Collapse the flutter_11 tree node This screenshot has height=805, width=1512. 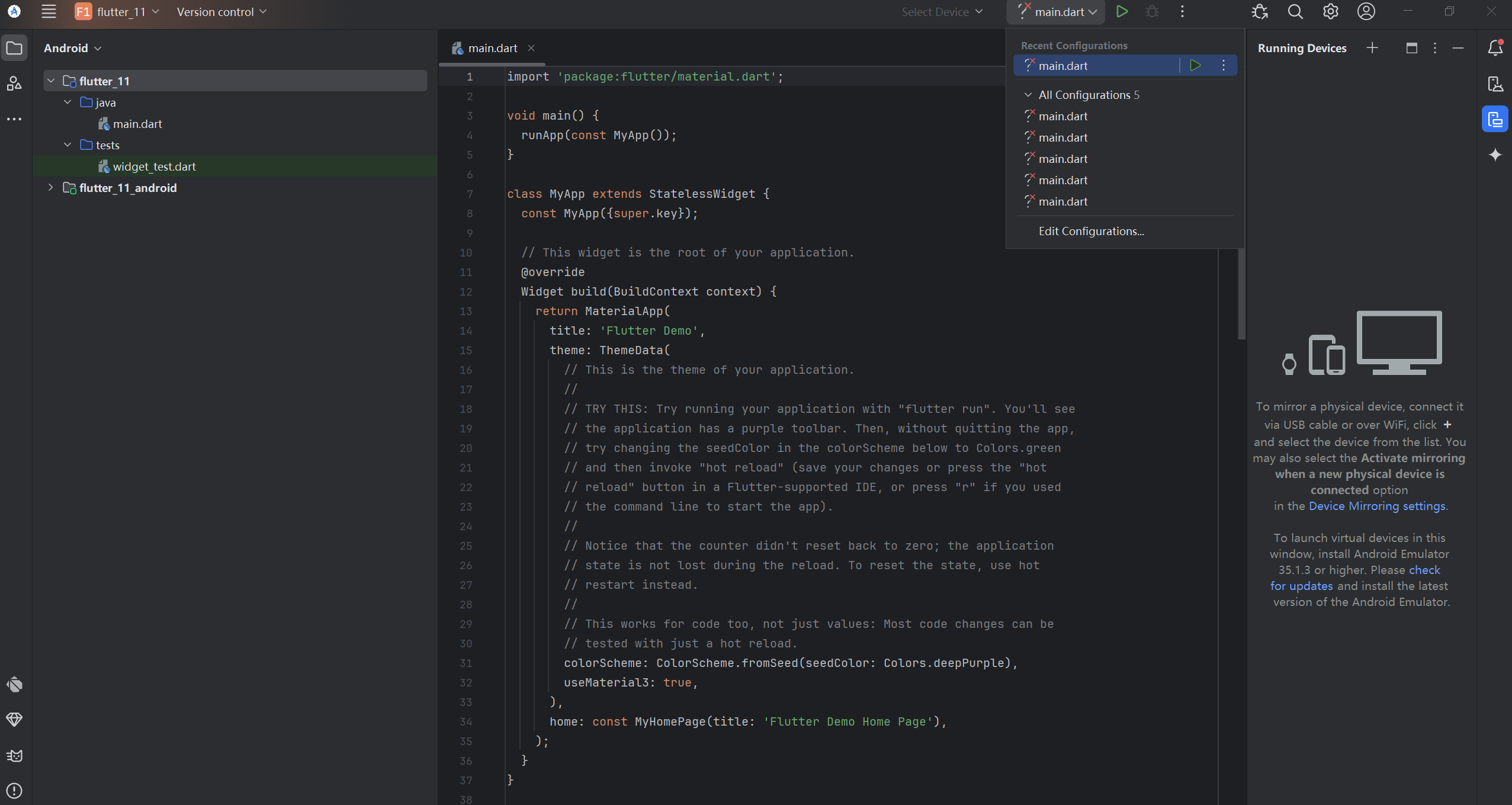click(52, 81)
